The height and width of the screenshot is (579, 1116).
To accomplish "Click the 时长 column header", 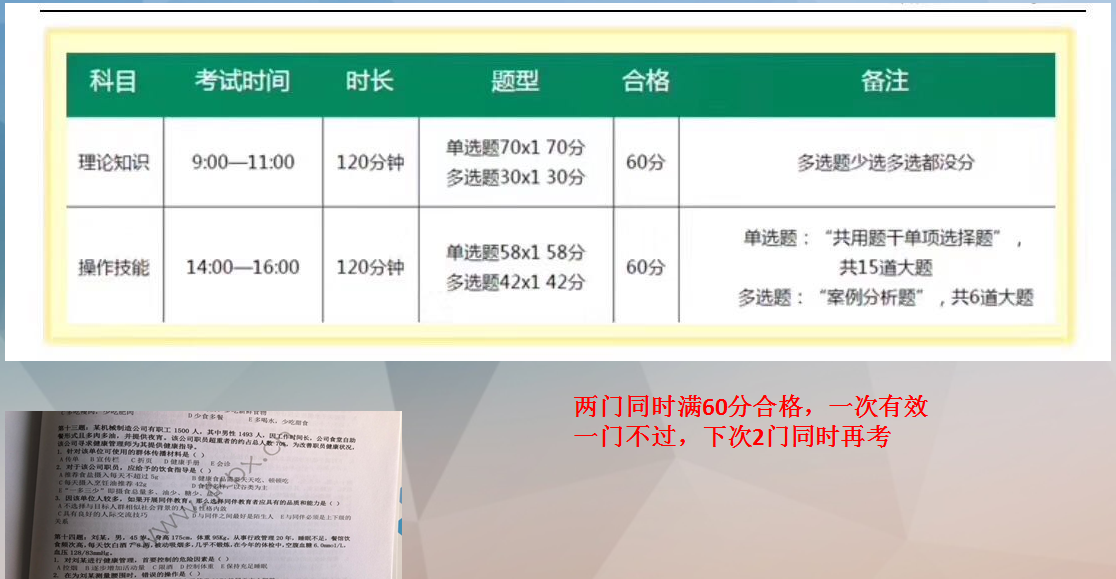I will 369,80.
